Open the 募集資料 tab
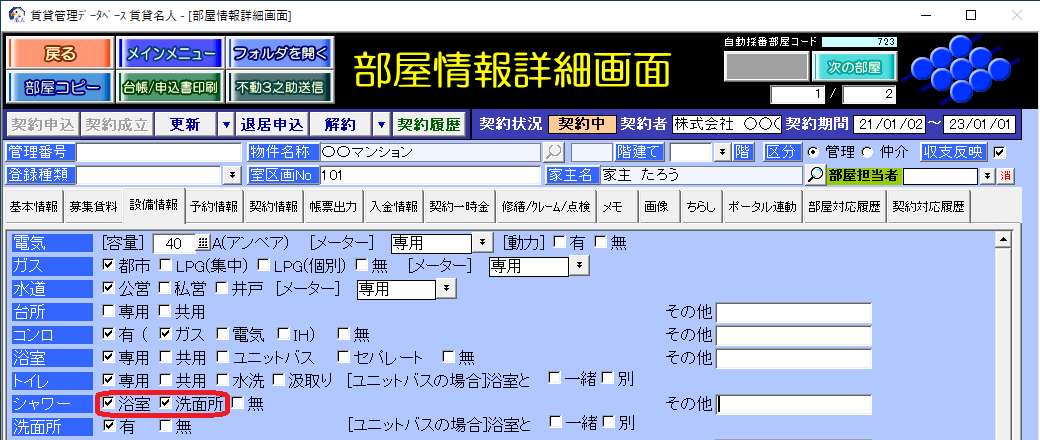Image resolution: width=1040 pixels, height=440 pixels. [x=93, y=206]
